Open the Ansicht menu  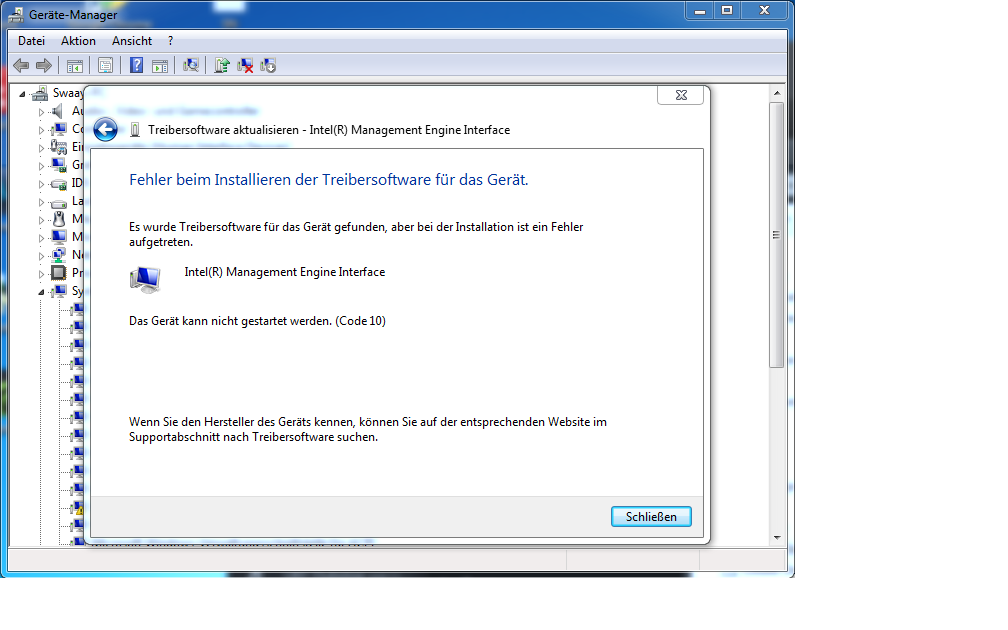pyautogui.click(x=132, y=41)
